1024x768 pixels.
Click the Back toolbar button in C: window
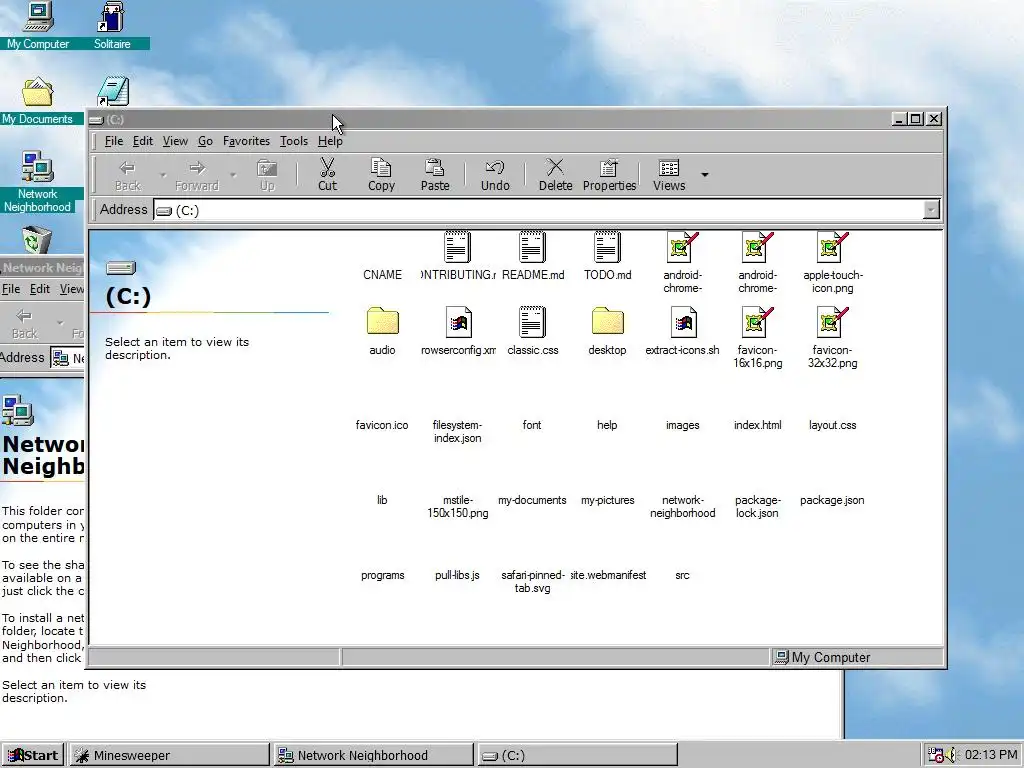click(127, 174)
